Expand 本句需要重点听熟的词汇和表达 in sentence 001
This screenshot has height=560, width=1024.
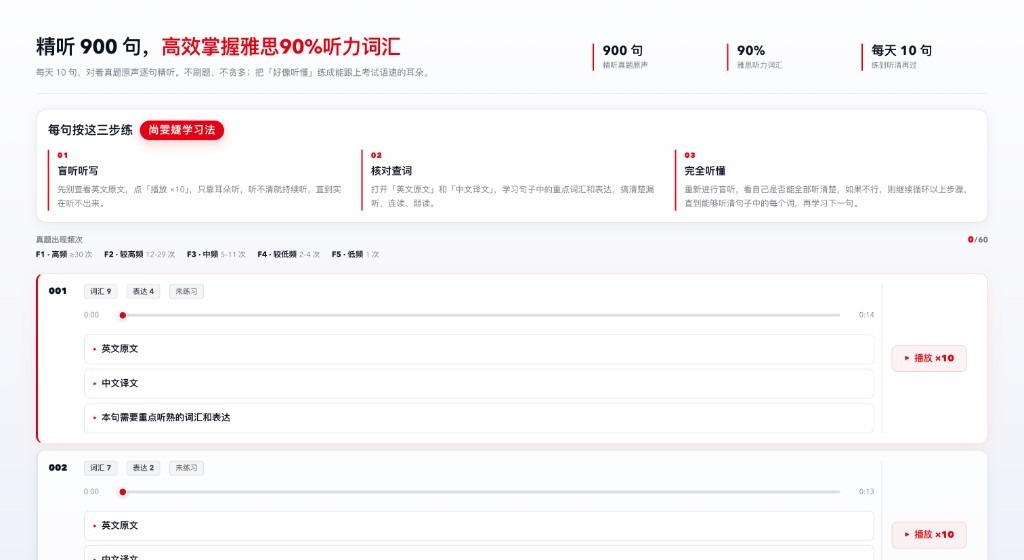point(479,418)
